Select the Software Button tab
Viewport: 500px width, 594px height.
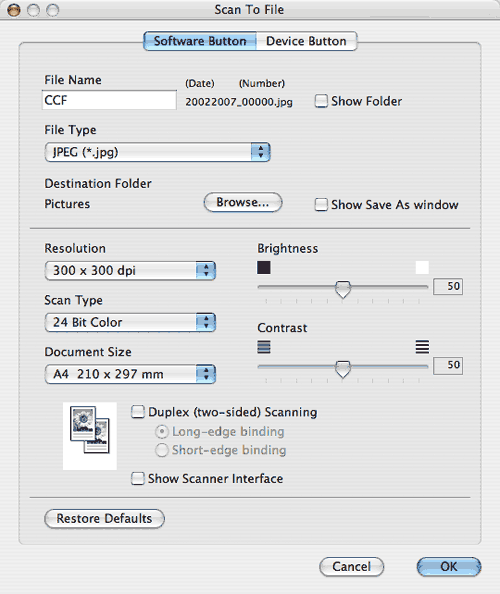click(x=200, y=41)
